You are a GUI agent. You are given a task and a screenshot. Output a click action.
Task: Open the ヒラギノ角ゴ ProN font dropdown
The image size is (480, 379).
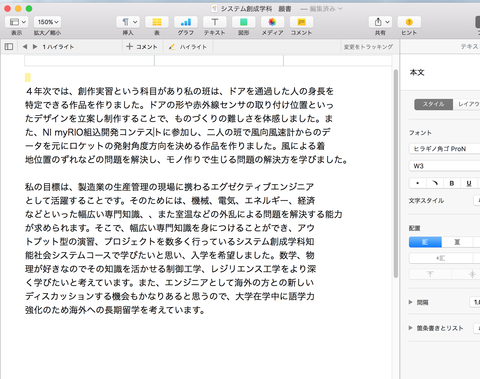click(445, 149)
